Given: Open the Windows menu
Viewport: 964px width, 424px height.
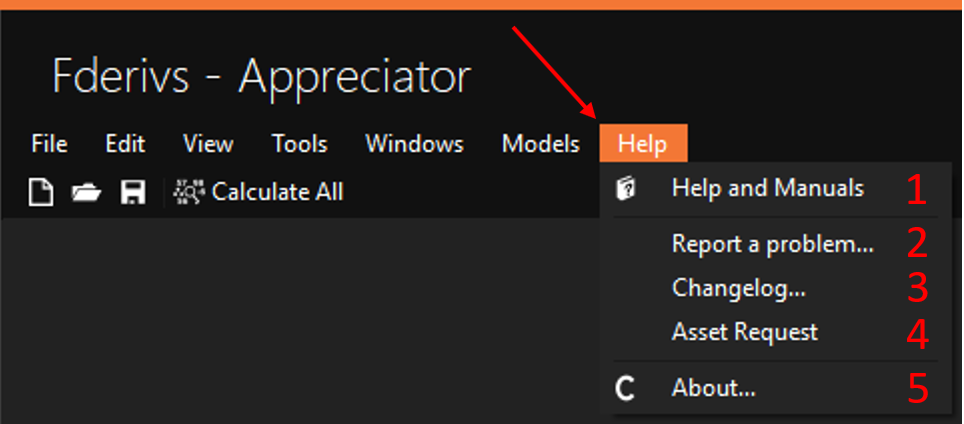Looking at the screenshot, I should pyautogui.click(x=414, y=144).
